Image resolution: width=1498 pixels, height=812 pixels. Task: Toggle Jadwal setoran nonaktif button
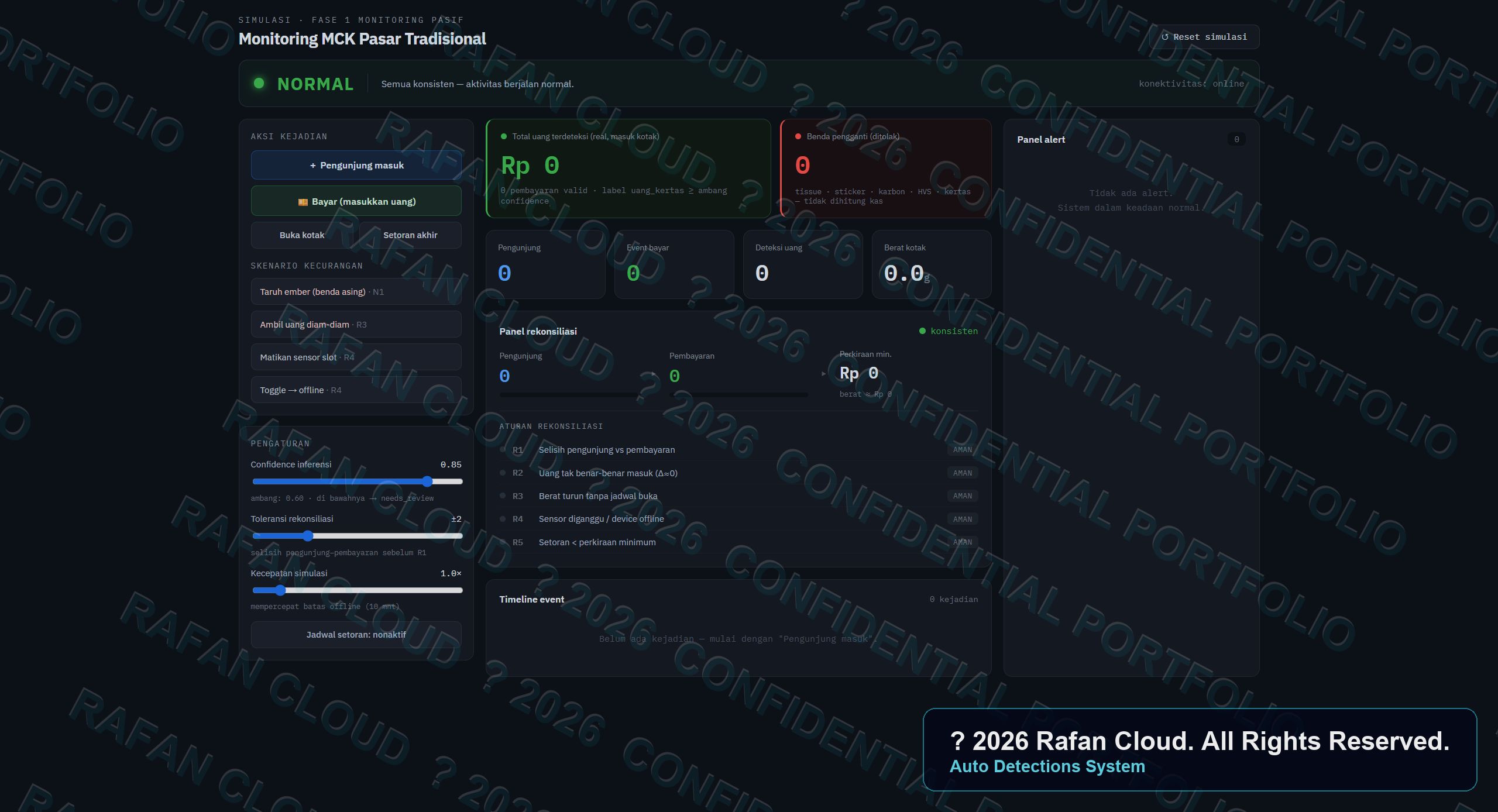(356, 635)
